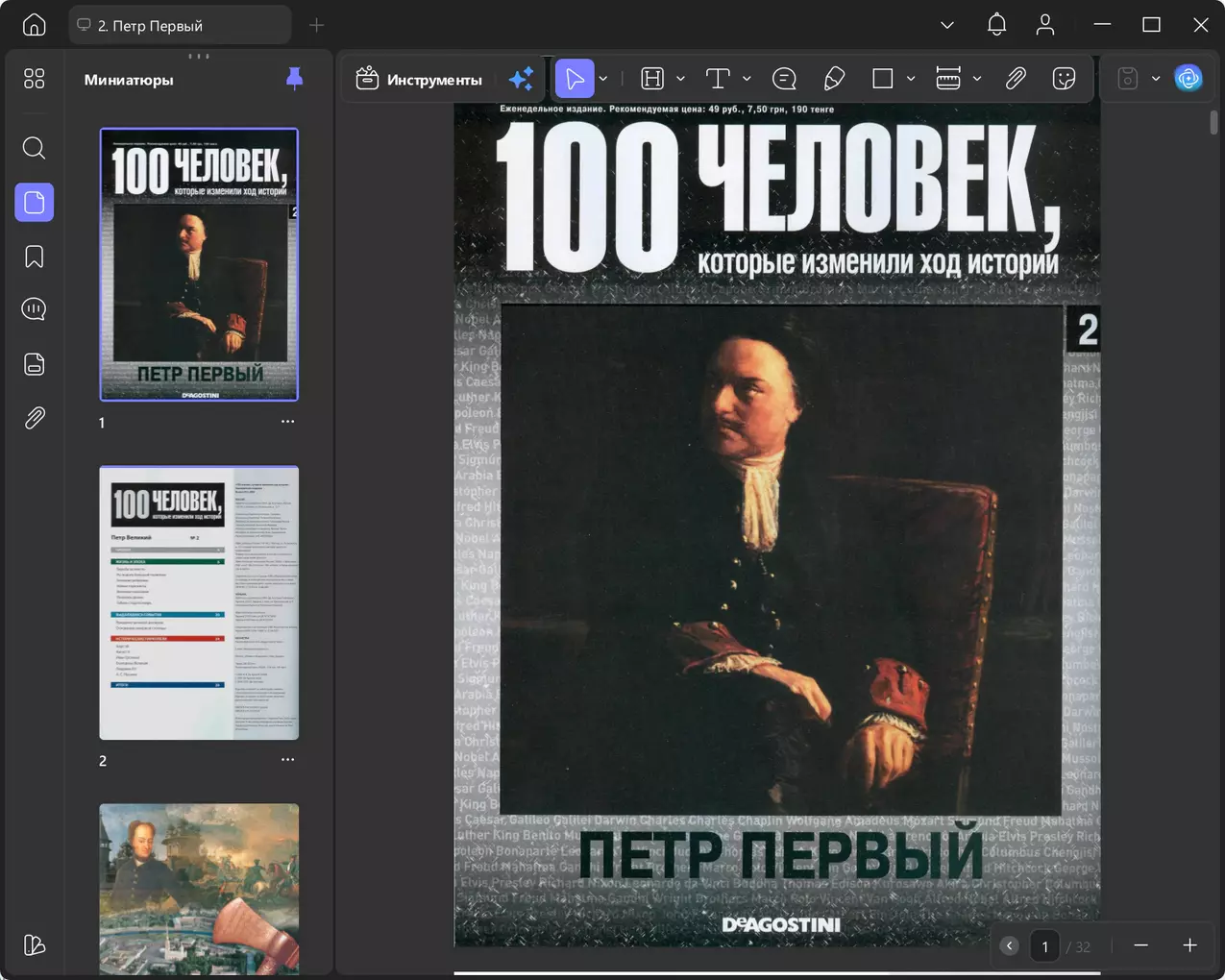Expand the text tool dropdown arrow

point(747,79)
